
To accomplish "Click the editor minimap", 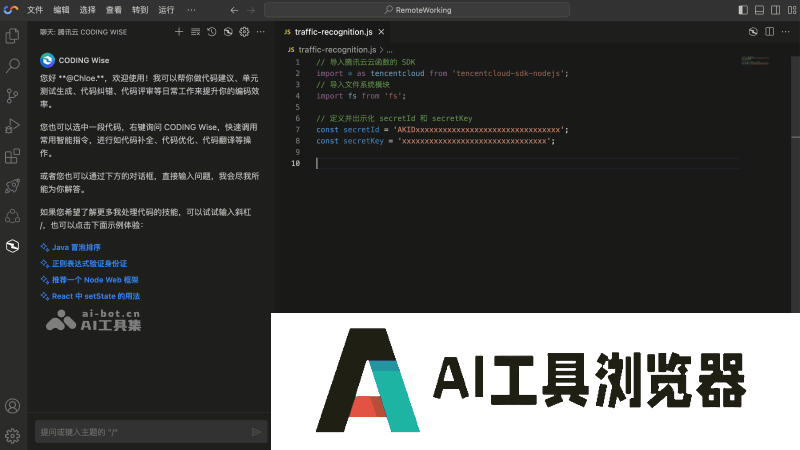I will click(x=755, y=61).
